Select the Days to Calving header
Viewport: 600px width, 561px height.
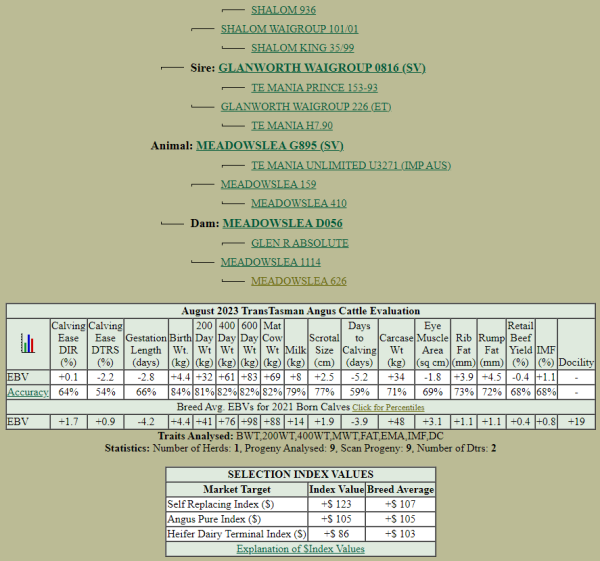[359, 344]
